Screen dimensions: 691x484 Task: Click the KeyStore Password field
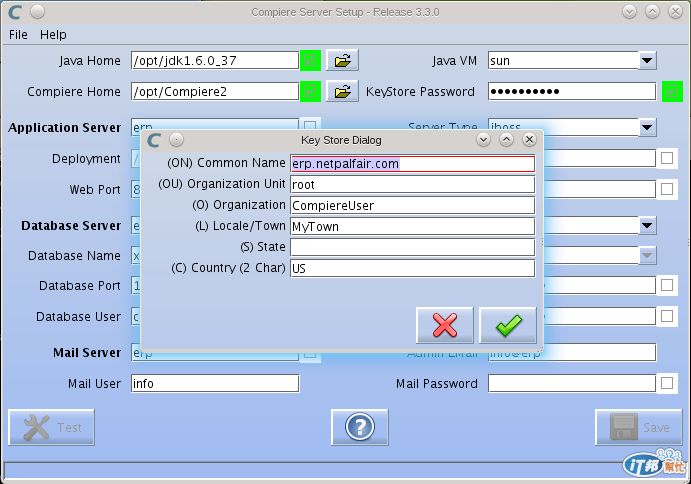click(572, 91)
